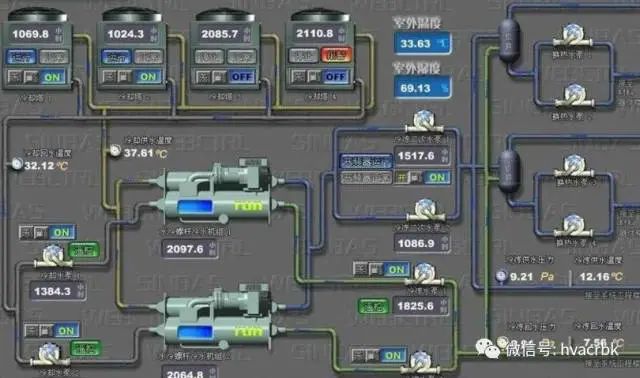Screen dimensions: 640x378
Task: Click the pump icon above the 1384.3 readout
Action: (53, 256)
